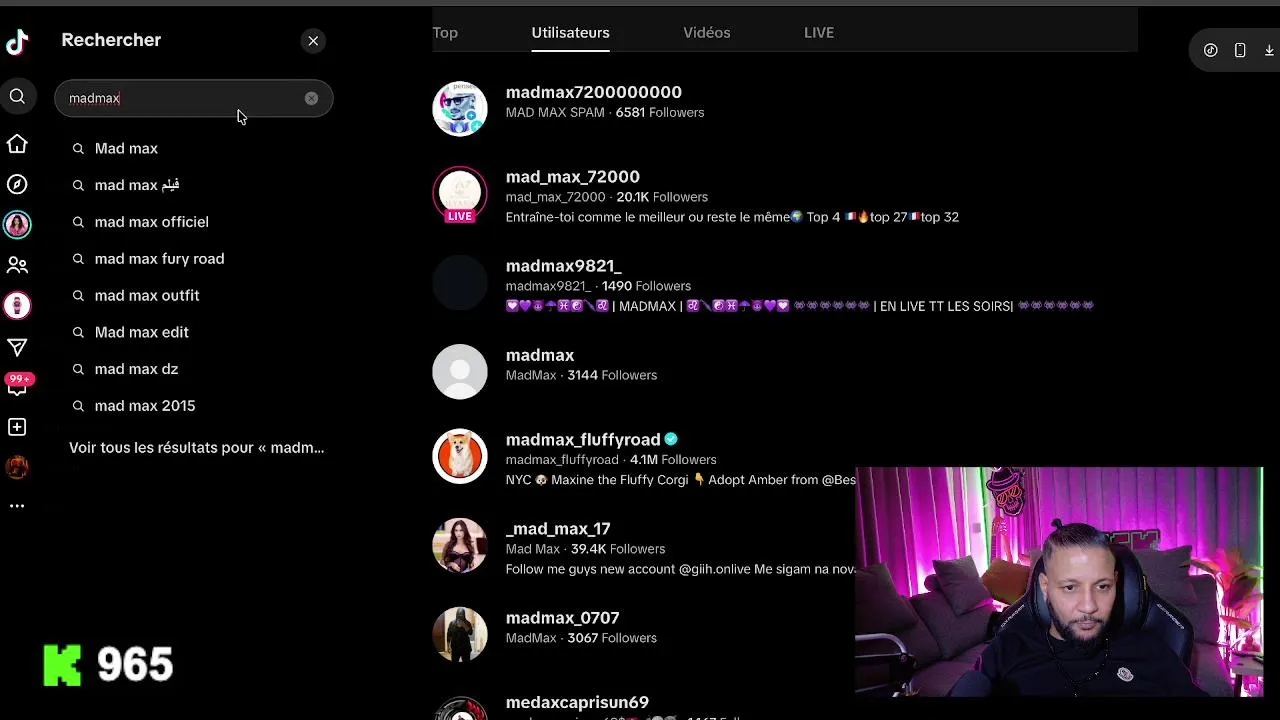Click magnifier icon beside 'mad max 2015'
Screen dimensions: 1280x720
click(x=78, y=406)
